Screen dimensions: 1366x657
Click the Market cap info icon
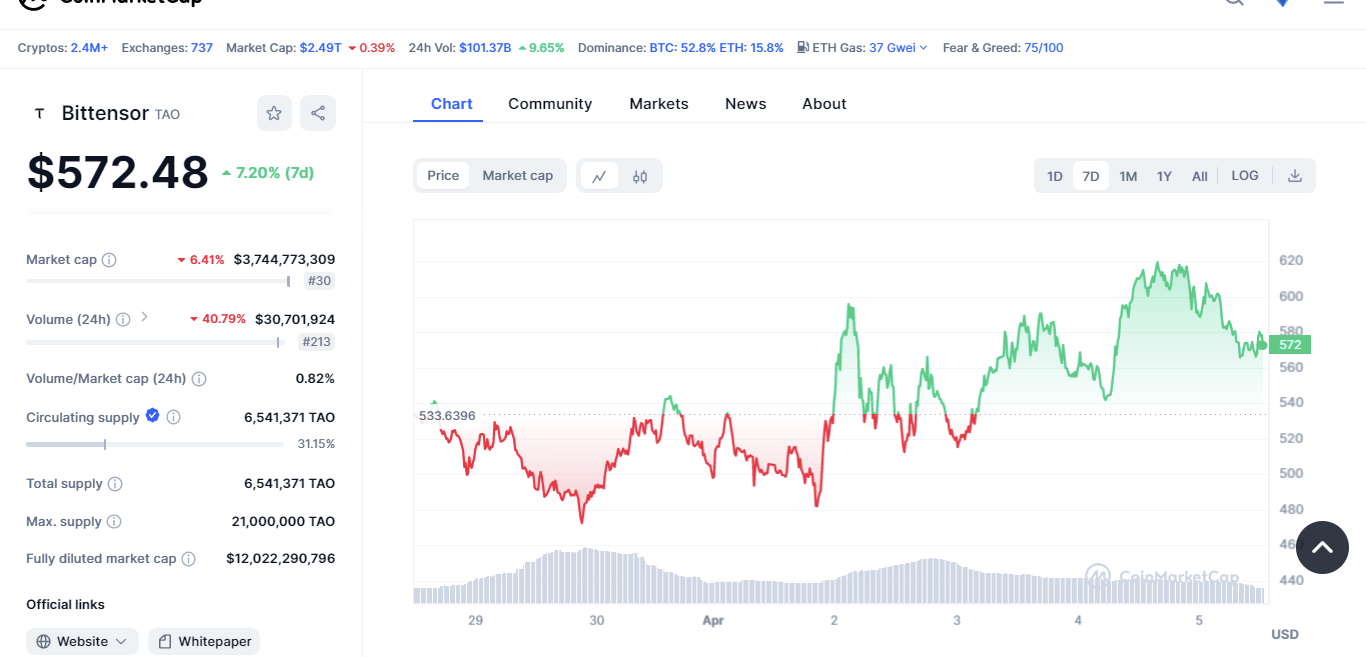(x=109, y=260)
